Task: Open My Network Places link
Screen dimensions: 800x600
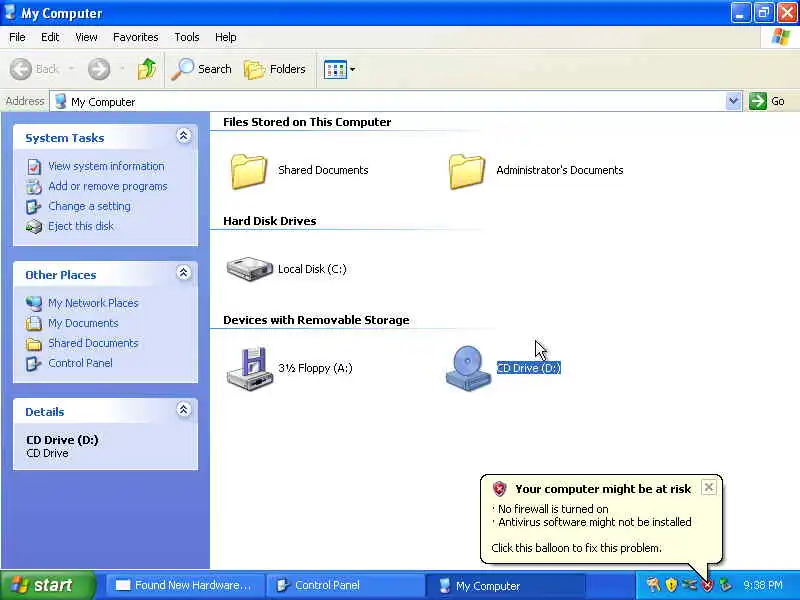Action: coord(93,303)
